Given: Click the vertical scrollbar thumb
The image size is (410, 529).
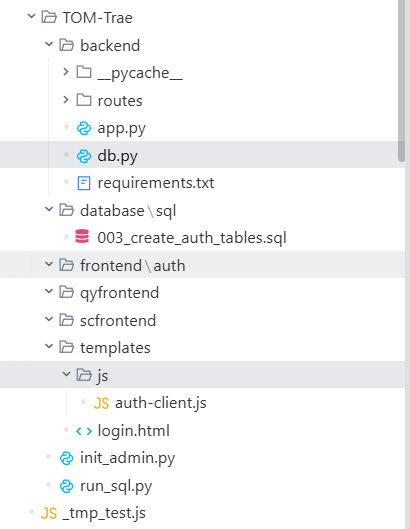Looking at the screenshot, I should click(x=401, y=81).
